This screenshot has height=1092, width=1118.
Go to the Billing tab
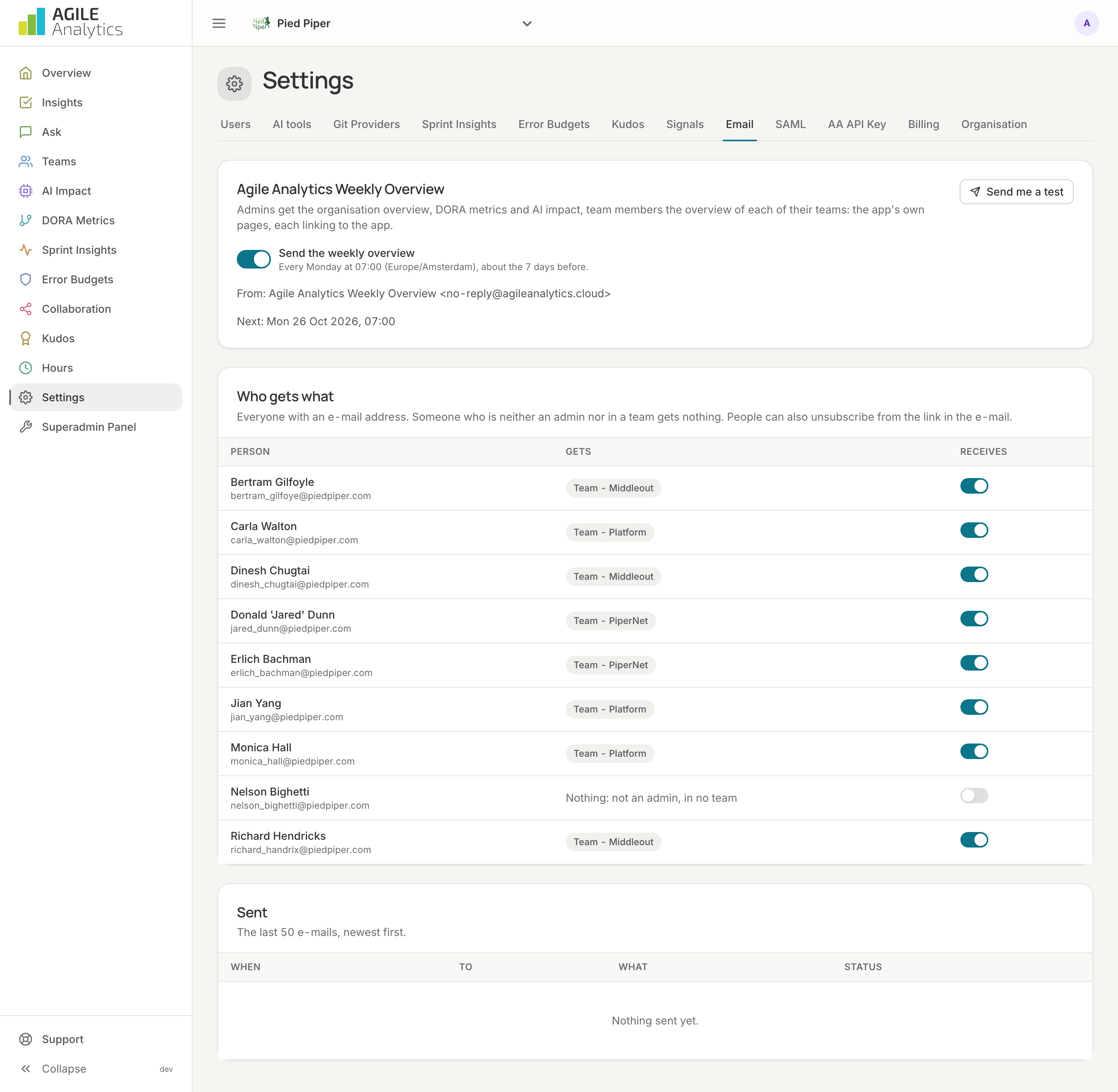923,125
